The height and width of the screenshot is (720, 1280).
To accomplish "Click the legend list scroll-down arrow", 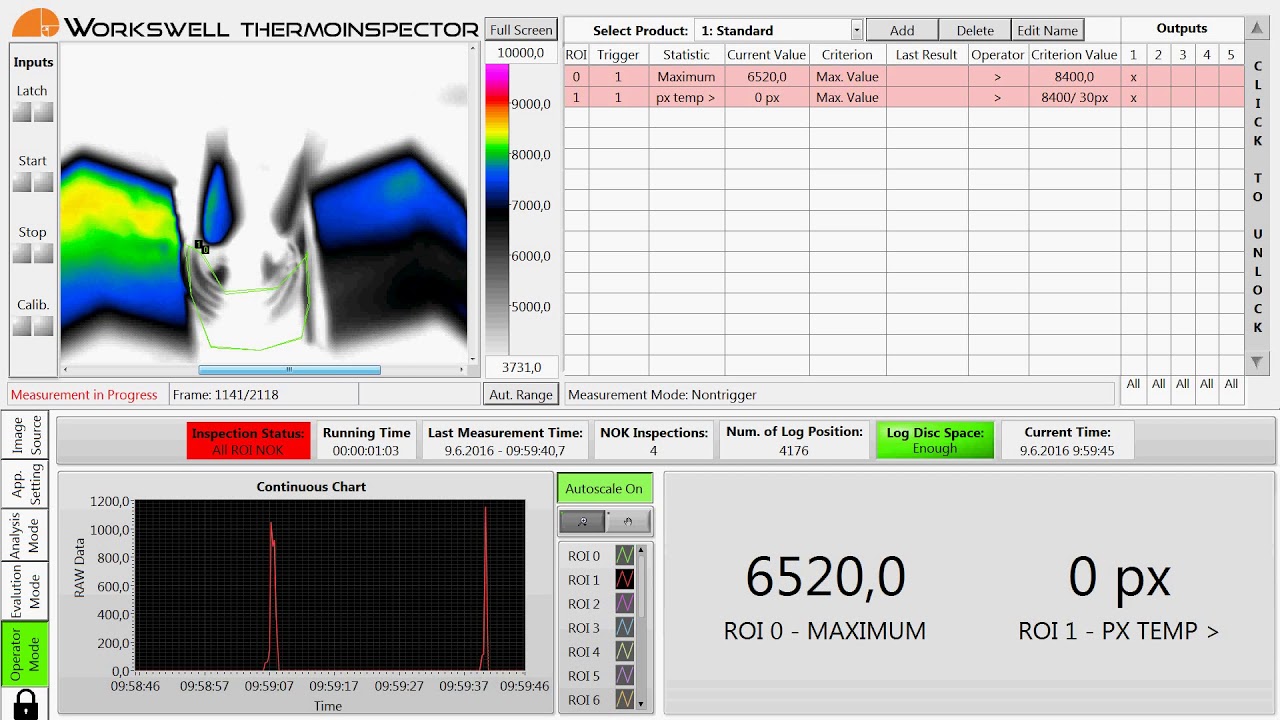I will pyautogui.click(x=641, y=704).
